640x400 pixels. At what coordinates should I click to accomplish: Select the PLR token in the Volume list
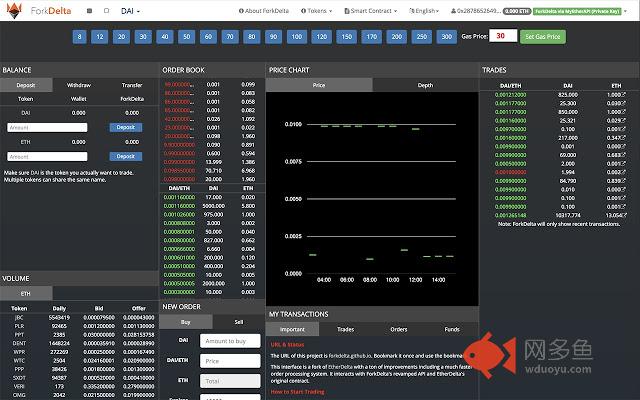coord(19,326)
